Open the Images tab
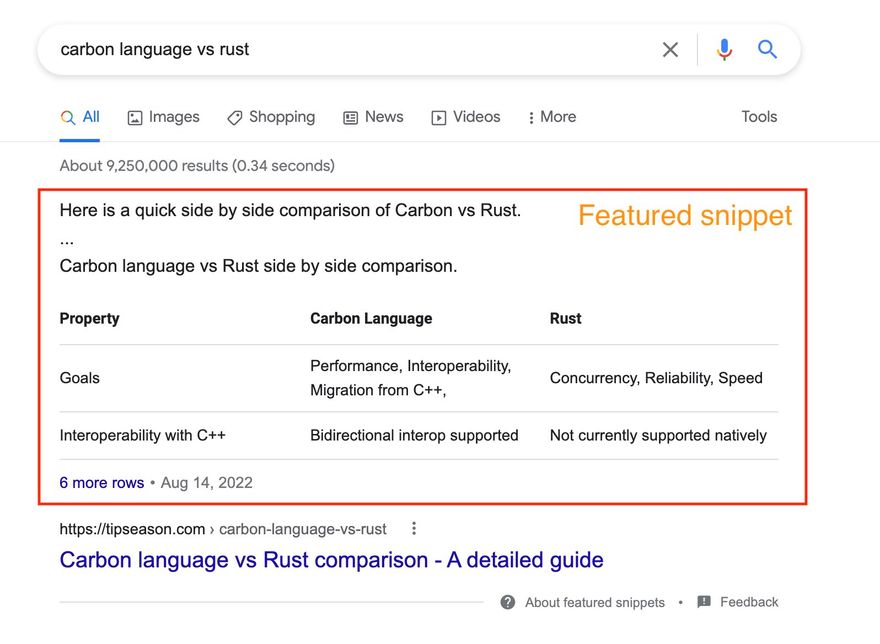This screenshot has height=644, width=880. pyautogui.click(x=164, y=117)
